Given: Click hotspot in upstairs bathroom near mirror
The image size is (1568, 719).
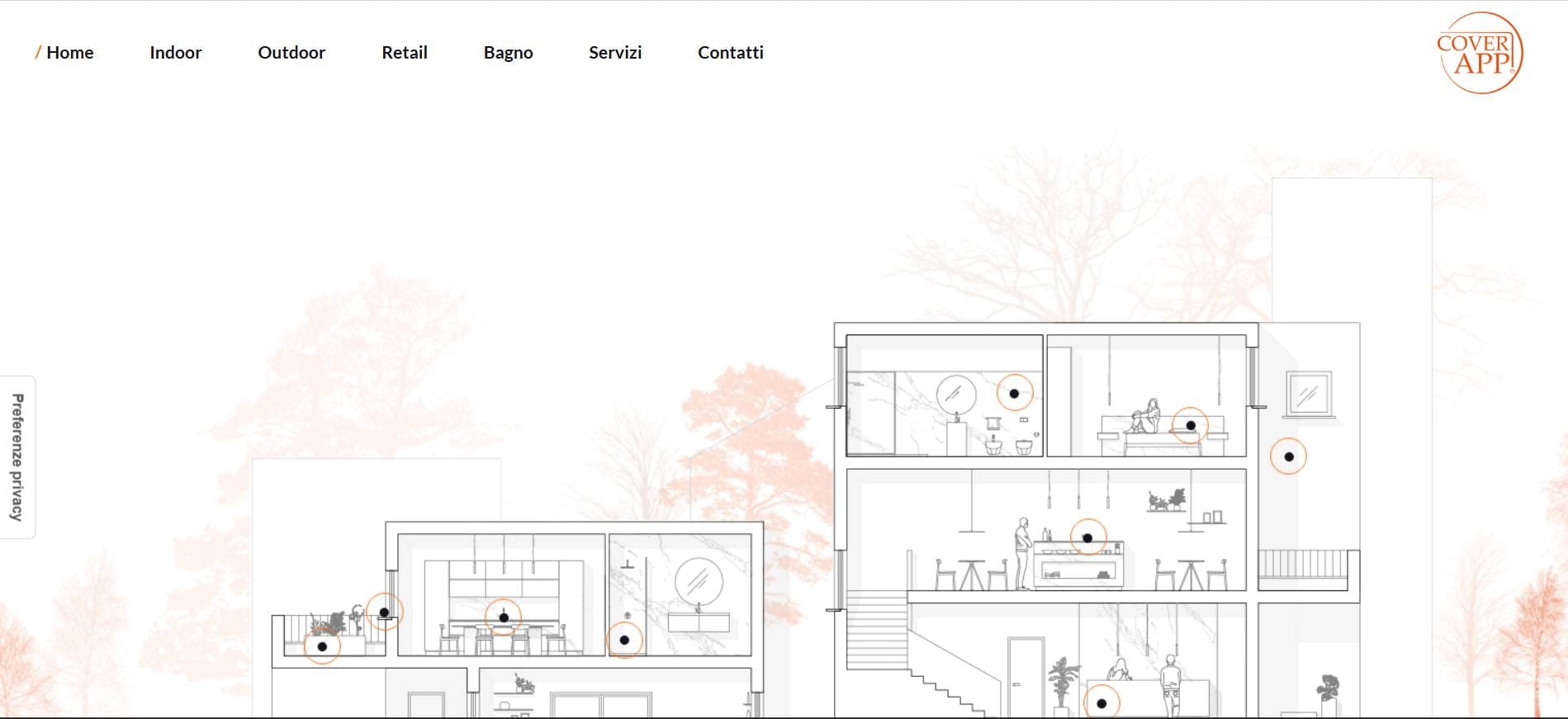Looking at the screenshot, I should click(1014, 394).
